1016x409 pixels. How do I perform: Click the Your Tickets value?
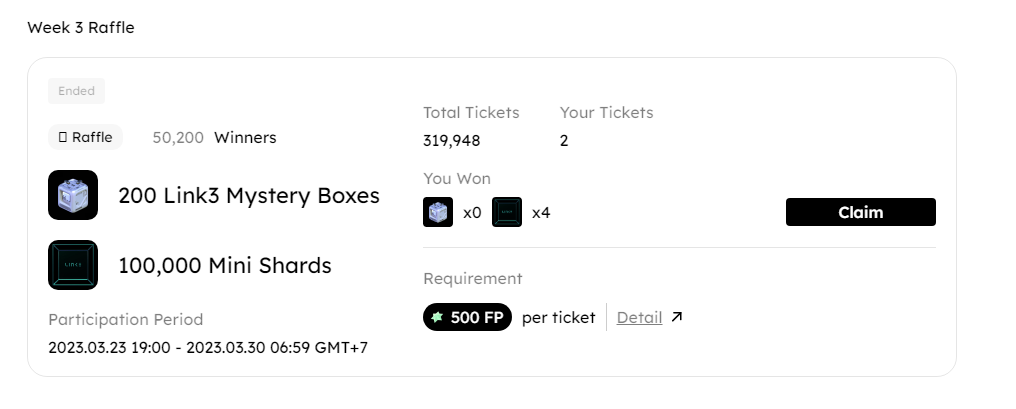[x=564, y=141]
